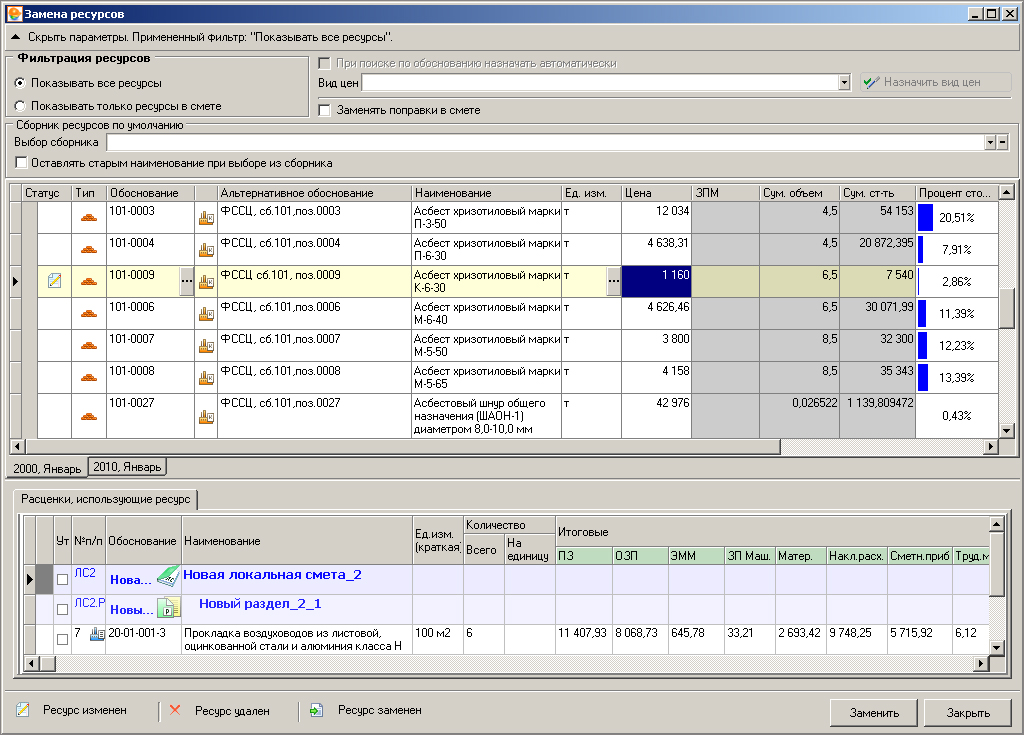This screenshot has width=1024, height=735.
Task: Sort by 'Цена' column header
Action: coord(656,193)
